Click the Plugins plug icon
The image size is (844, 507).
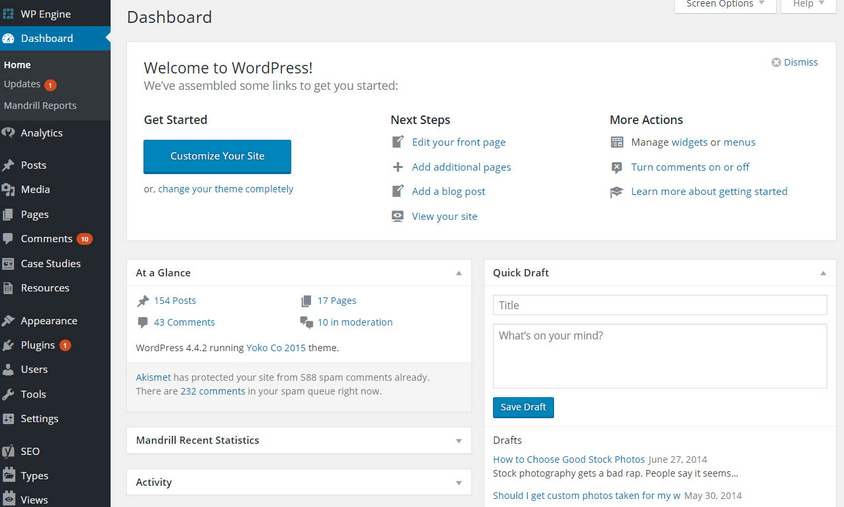click(8, 345)
